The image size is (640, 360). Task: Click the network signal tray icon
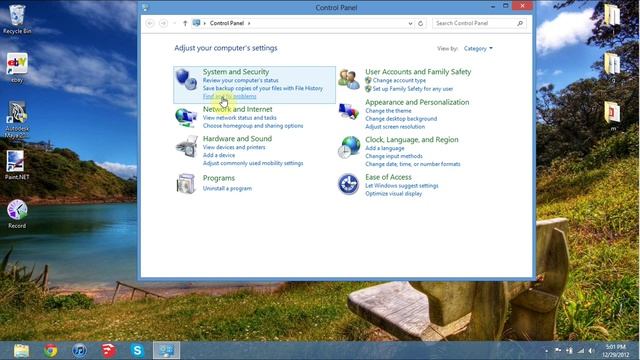pyautogui.click(x=581, y=351)
